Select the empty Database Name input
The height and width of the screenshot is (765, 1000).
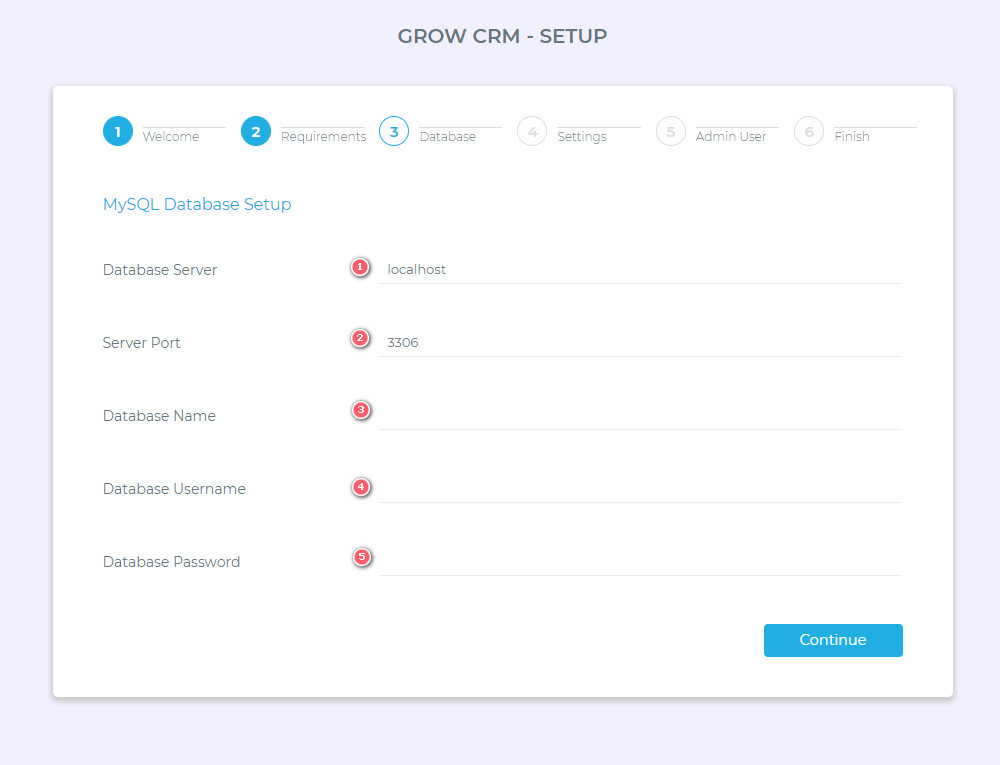640,416
